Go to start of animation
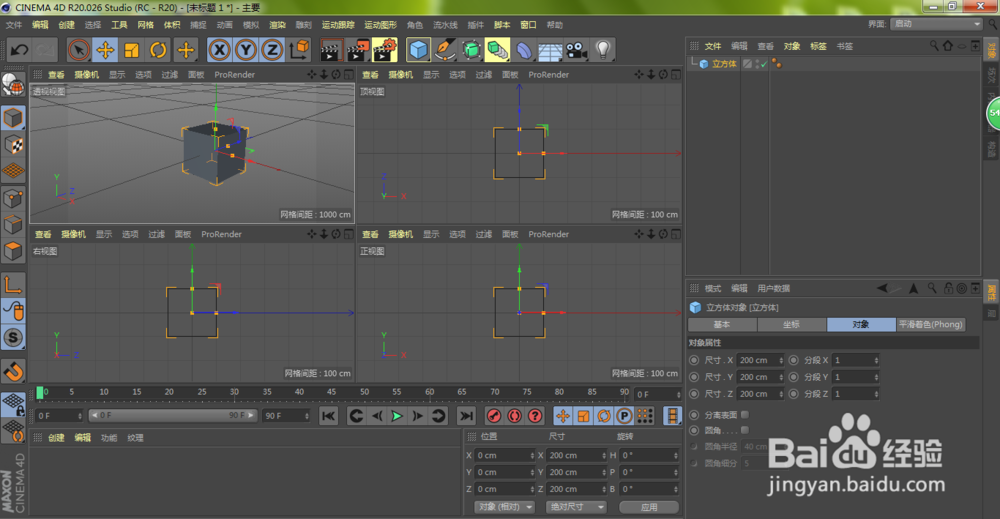The width and height of the screenshot is (1000, 519). 328,416
